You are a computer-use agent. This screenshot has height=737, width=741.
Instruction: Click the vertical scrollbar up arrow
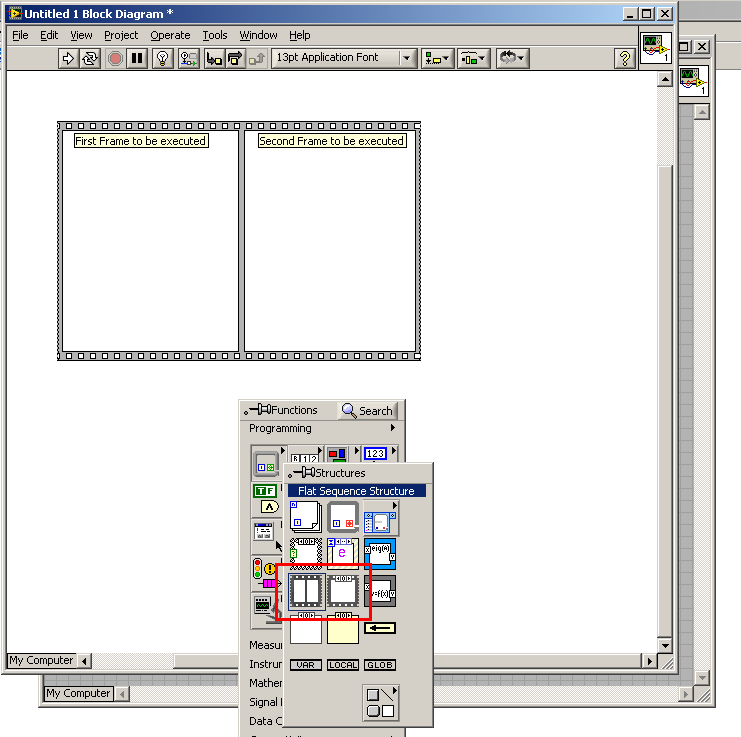(665, 79)
